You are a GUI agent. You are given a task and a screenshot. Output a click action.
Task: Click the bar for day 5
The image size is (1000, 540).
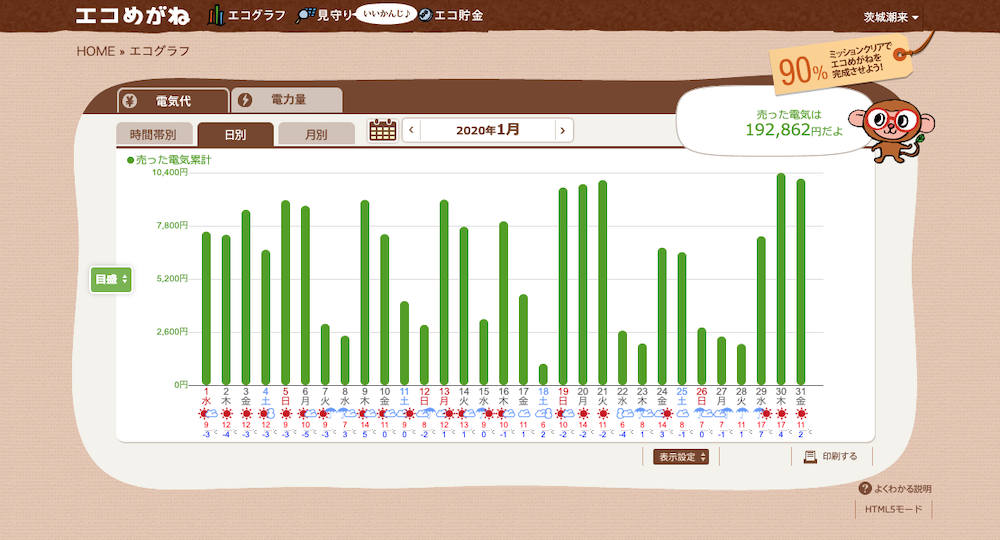[x=286, y=293]
